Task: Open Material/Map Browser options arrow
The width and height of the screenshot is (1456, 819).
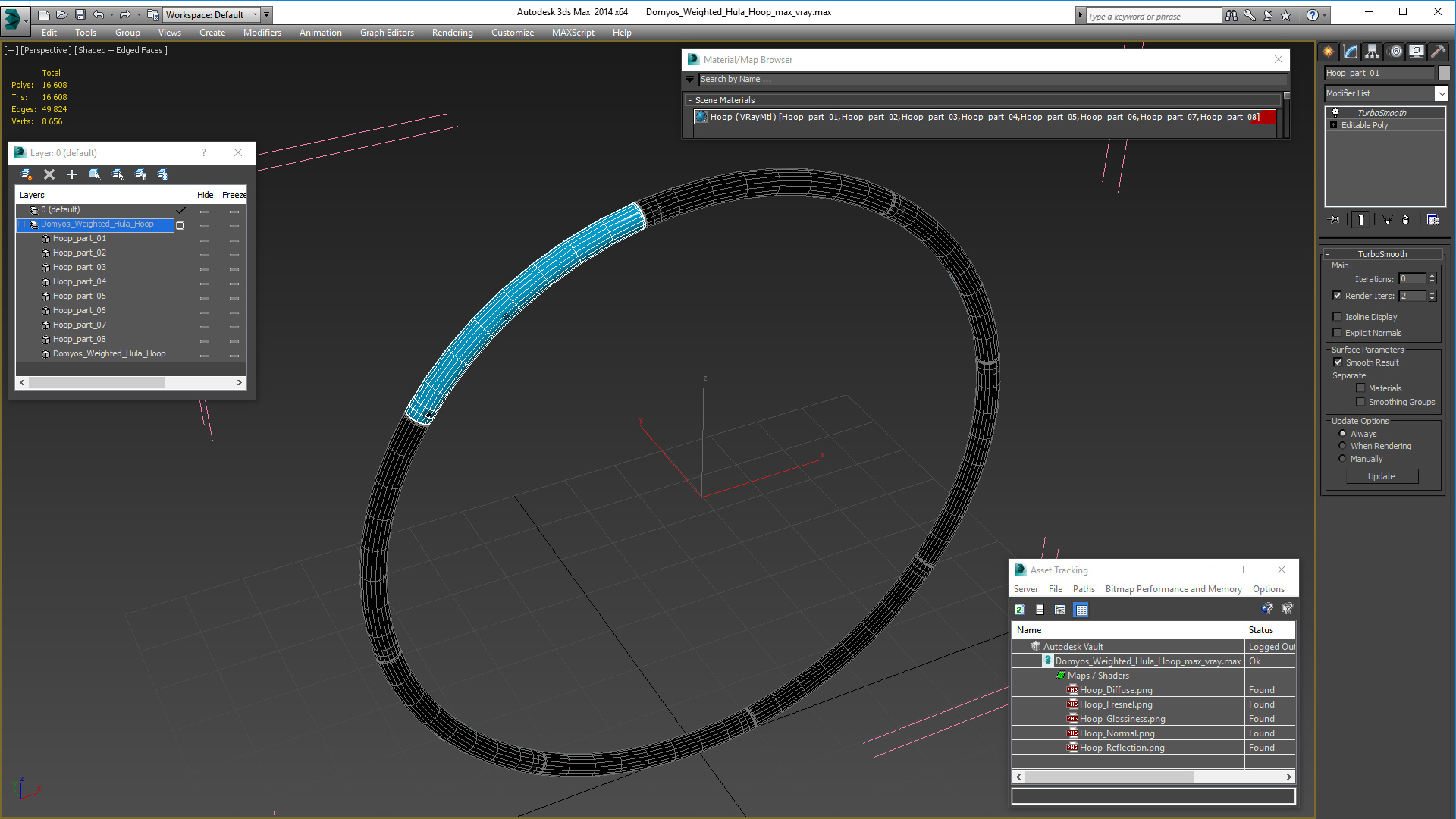Action: [x=689, y=79]
